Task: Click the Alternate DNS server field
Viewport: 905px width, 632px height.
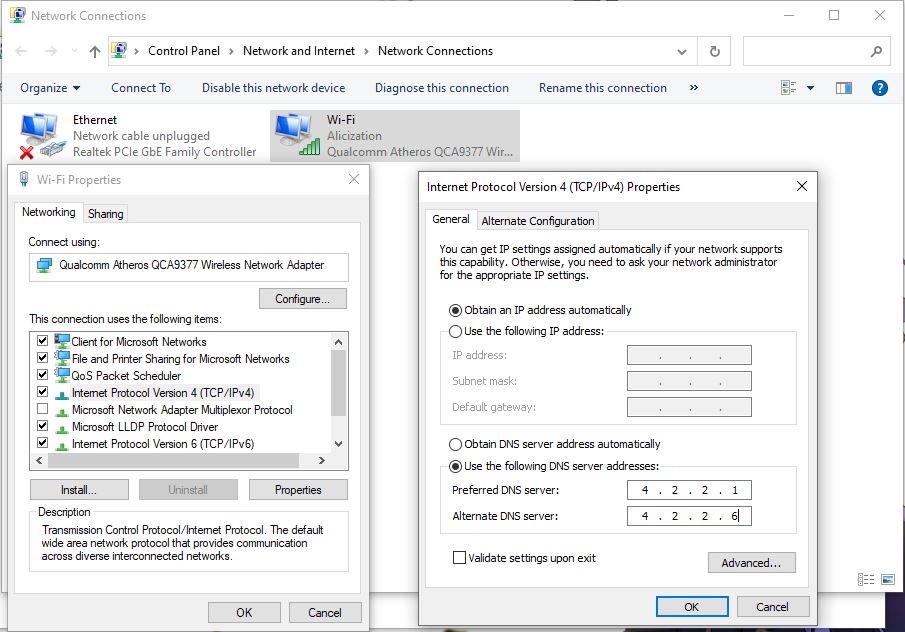Action: click(x=689, y=516)
